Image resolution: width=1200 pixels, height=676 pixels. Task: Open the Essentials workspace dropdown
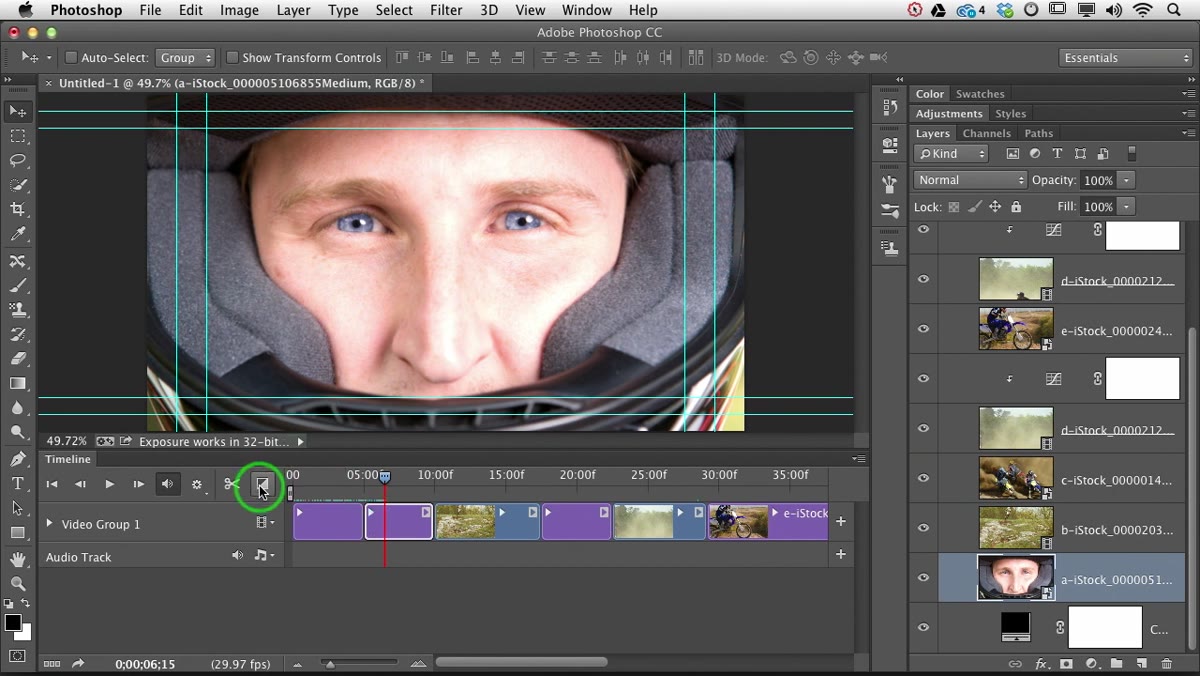click(x=1125, y=58)
